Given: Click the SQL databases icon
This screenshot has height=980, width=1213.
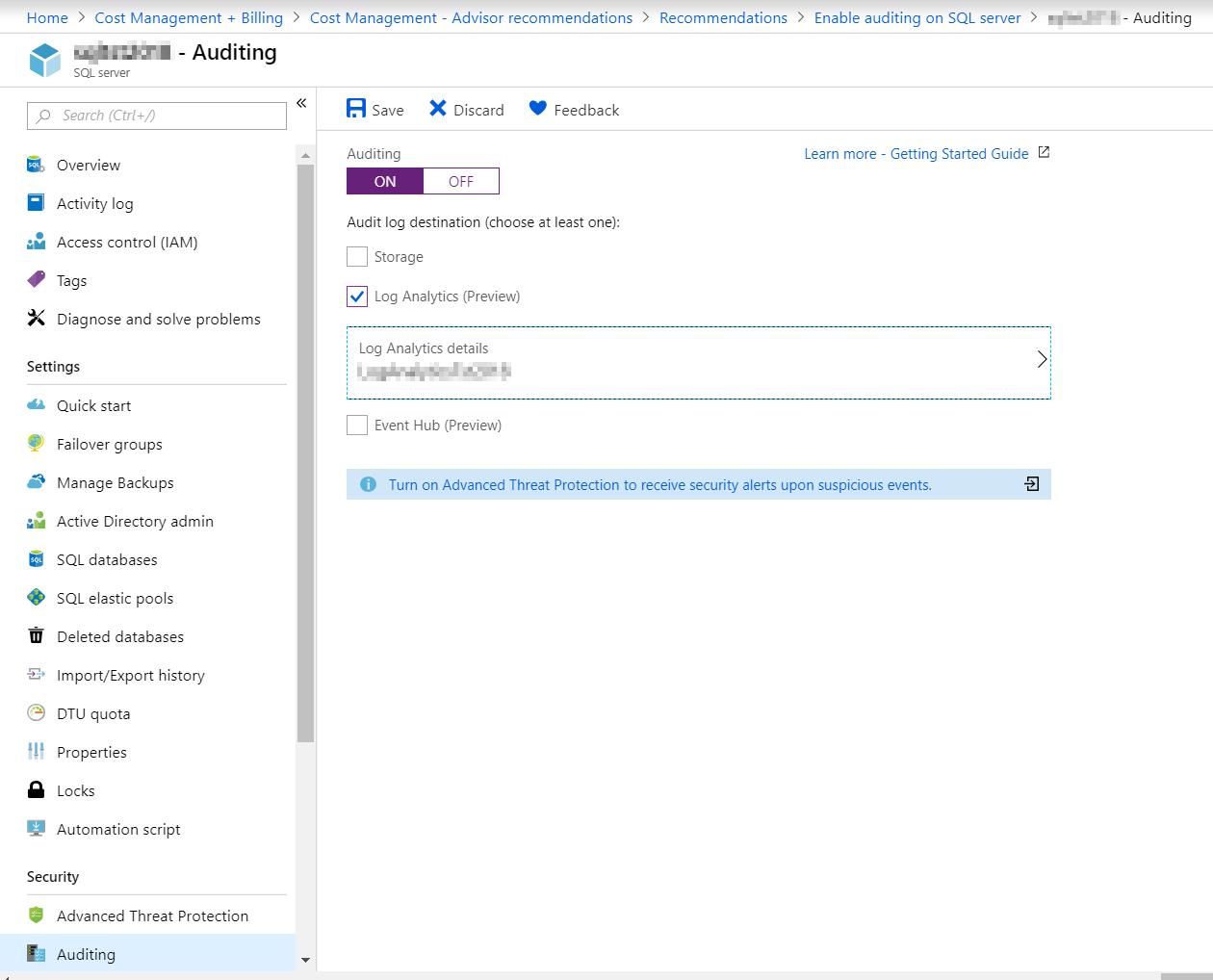Looking at the screenshot, I should 36,559.
